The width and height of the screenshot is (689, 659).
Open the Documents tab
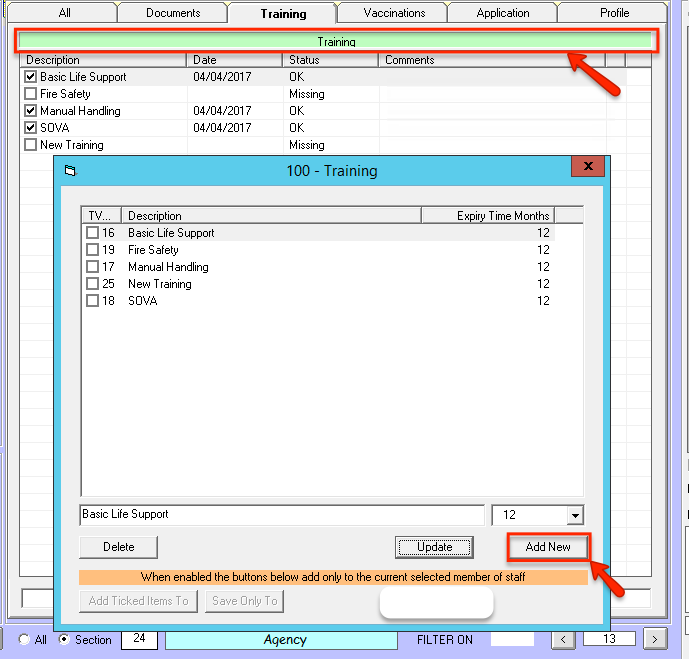click(x=173, y=13)
